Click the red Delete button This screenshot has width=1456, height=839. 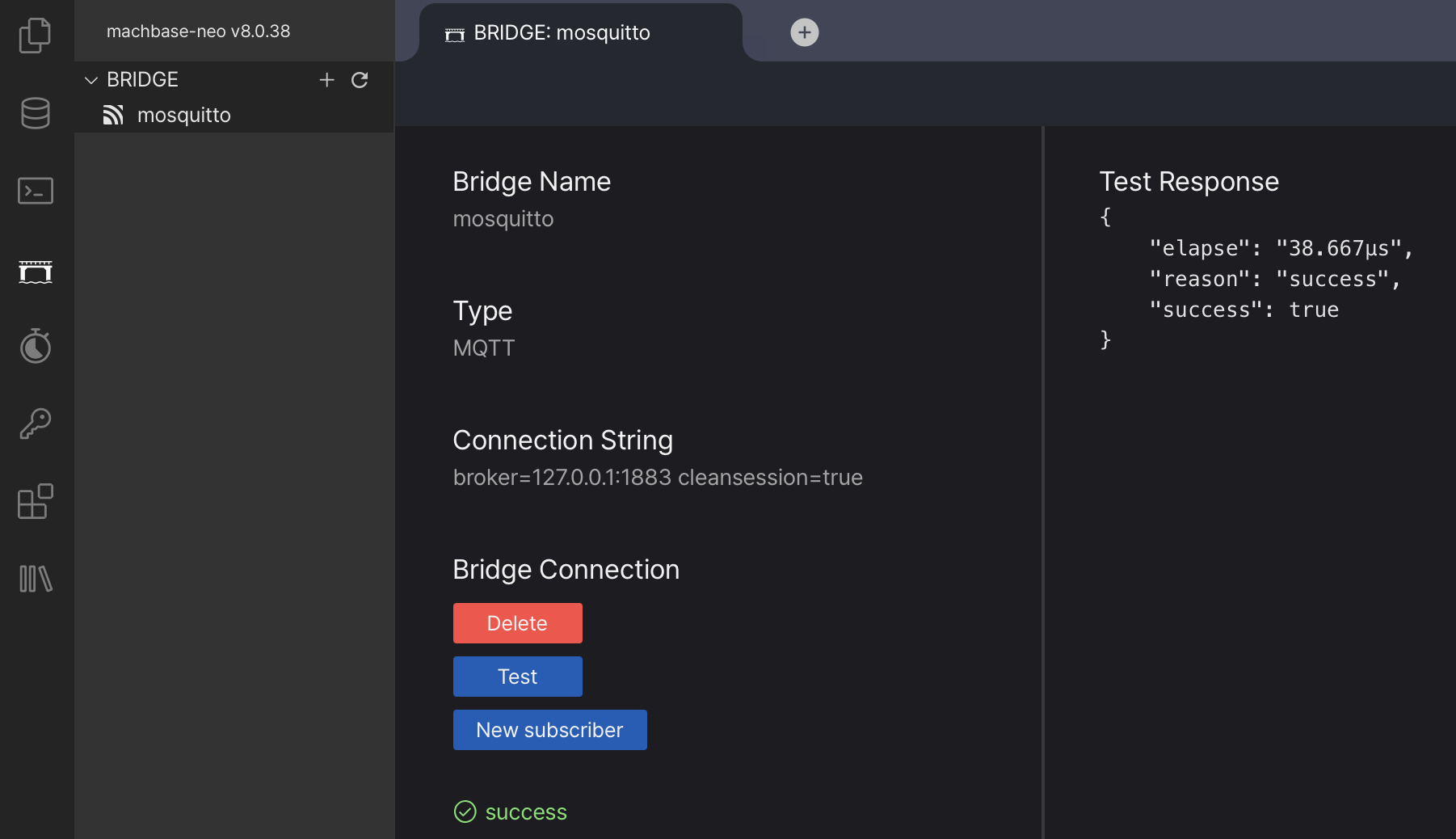point(517,623)
